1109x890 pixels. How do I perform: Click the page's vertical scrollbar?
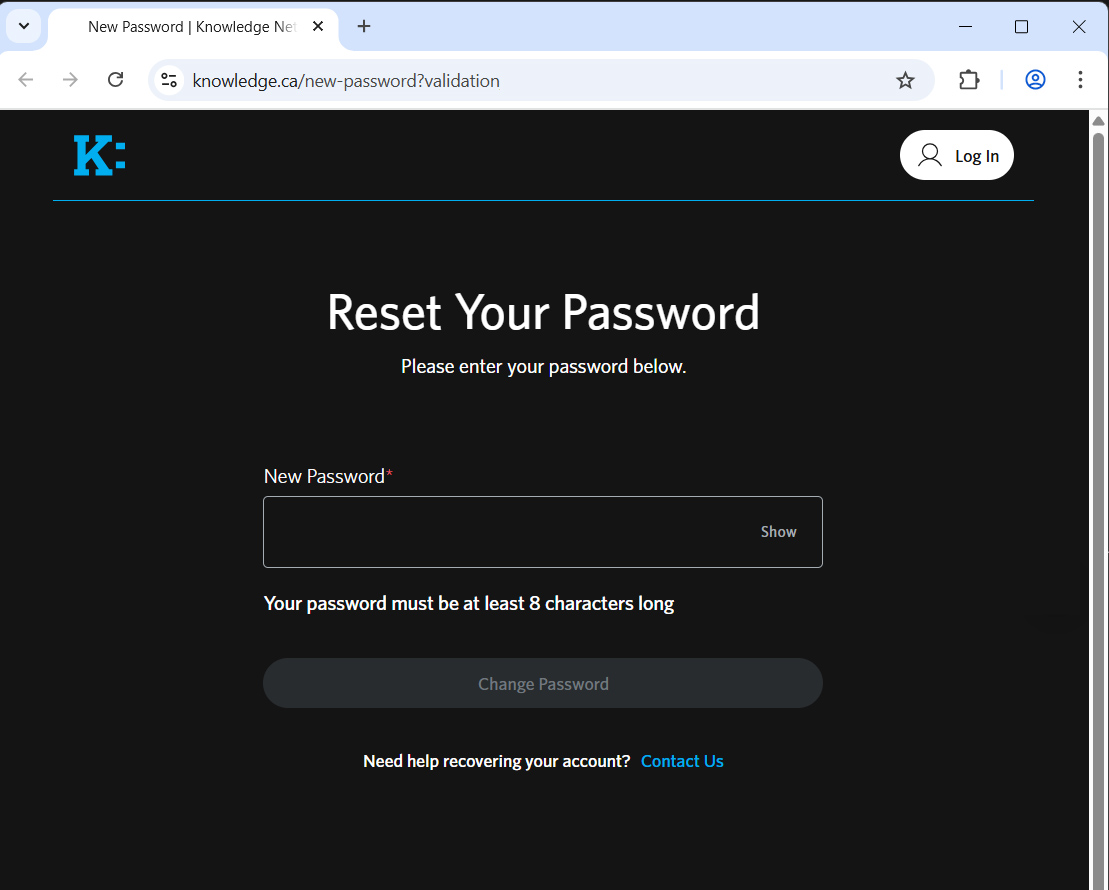(x=1098, y=500)
